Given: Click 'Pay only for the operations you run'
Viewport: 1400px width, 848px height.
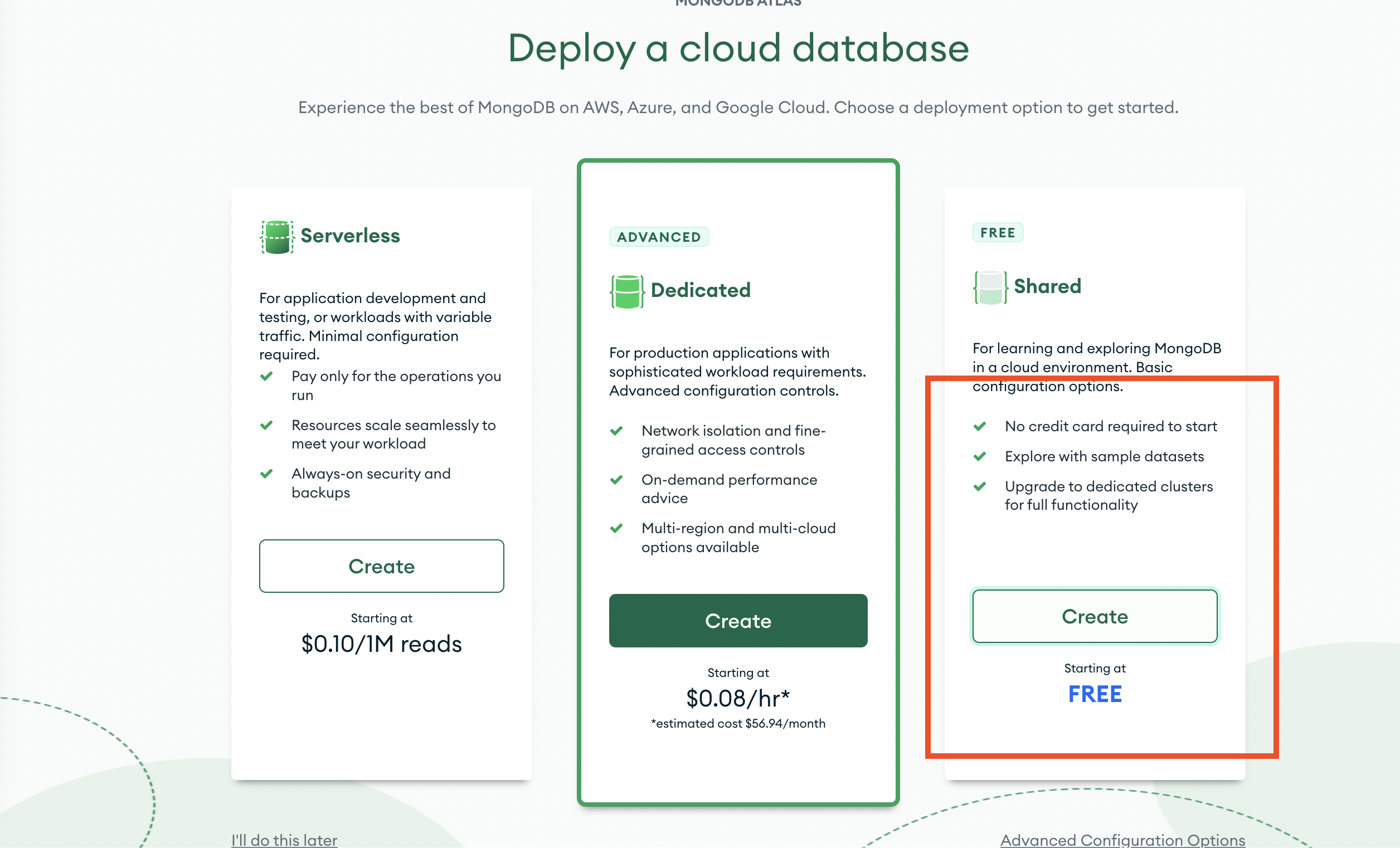Looking at the screenshot, I should click(x=396, y=385).
